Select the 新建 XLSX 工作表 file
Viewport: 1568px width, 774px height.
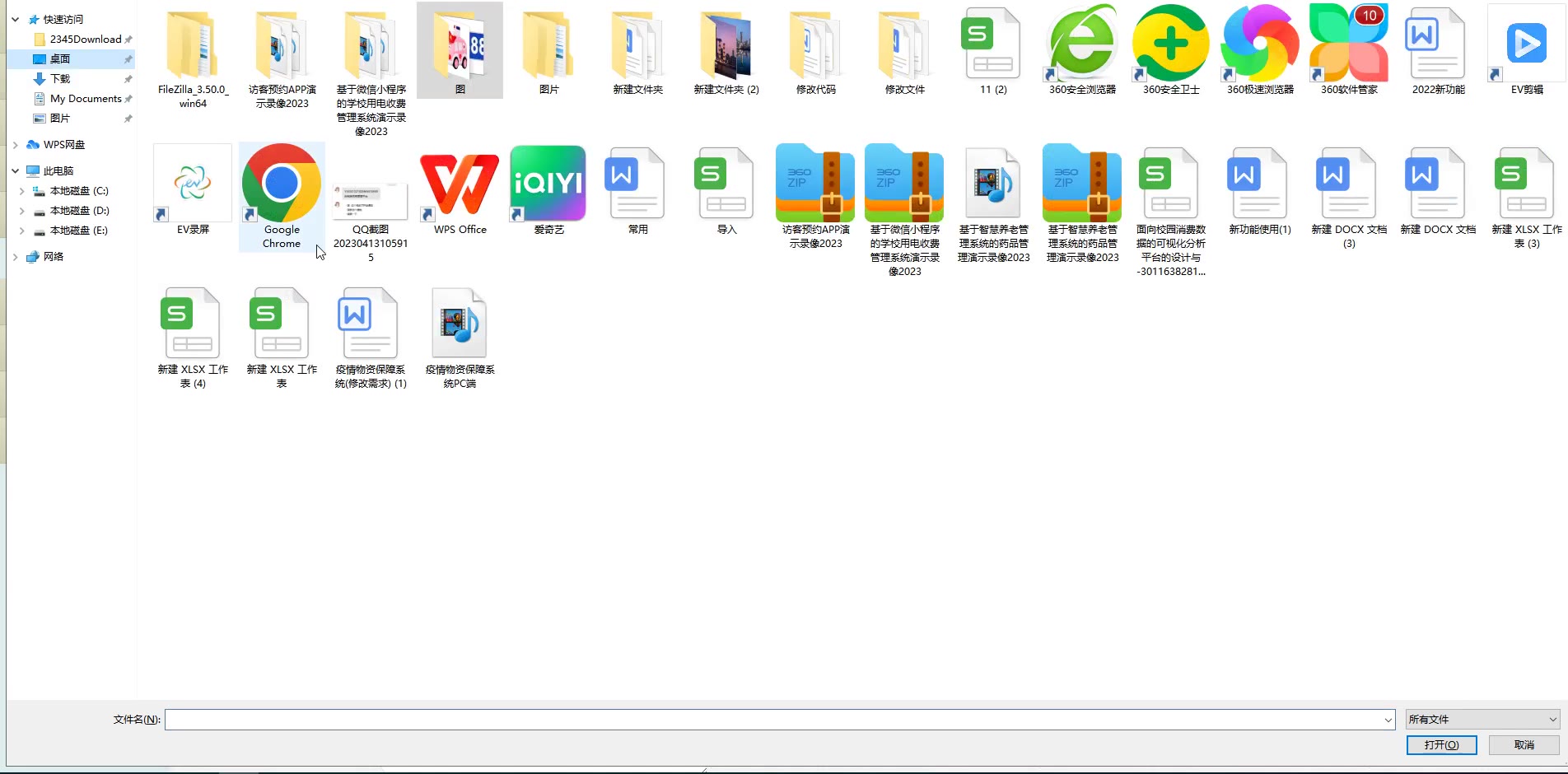pos(282,338)
